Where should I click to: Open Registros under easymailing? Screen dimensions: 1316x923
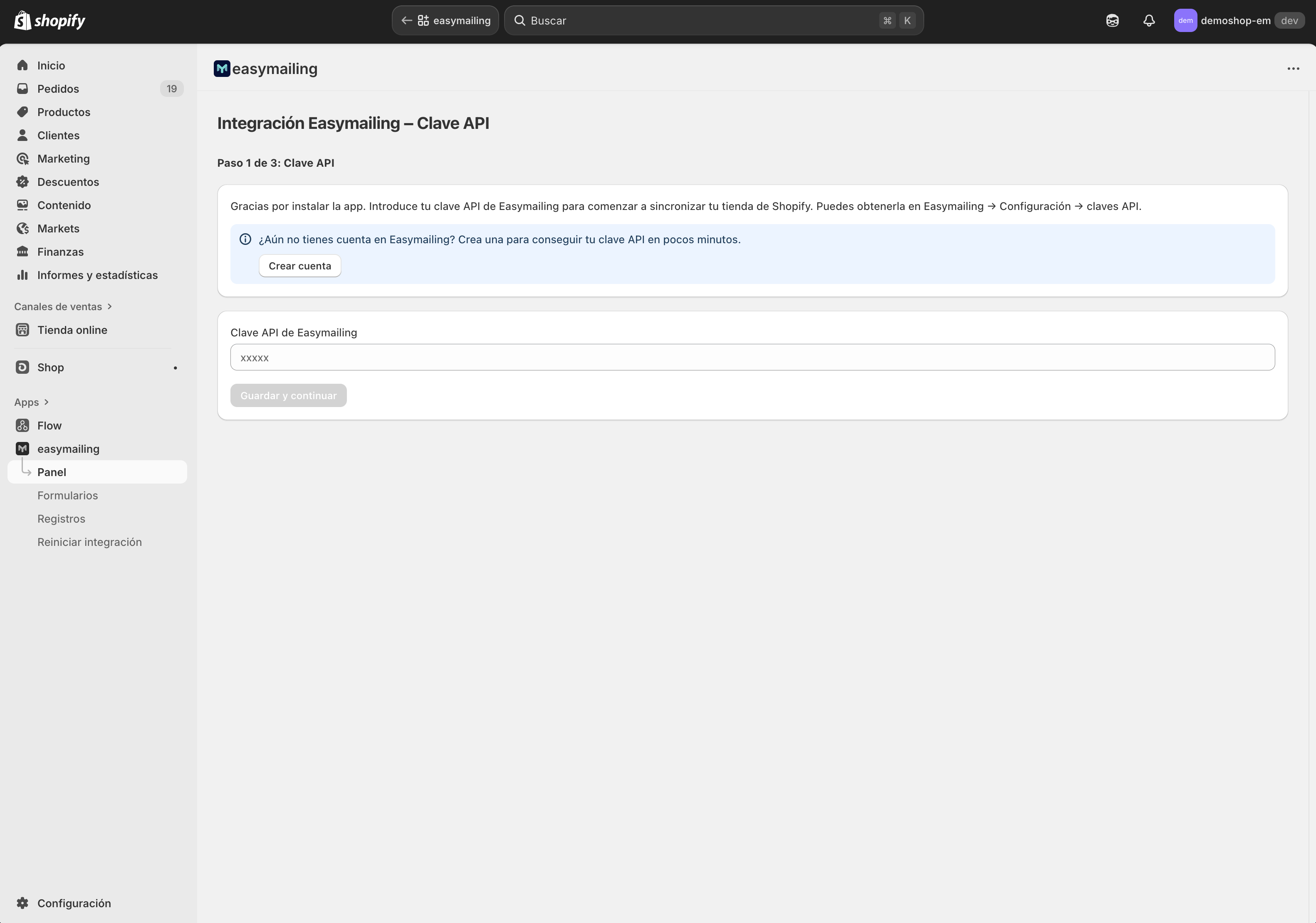[x=61, y=518]
